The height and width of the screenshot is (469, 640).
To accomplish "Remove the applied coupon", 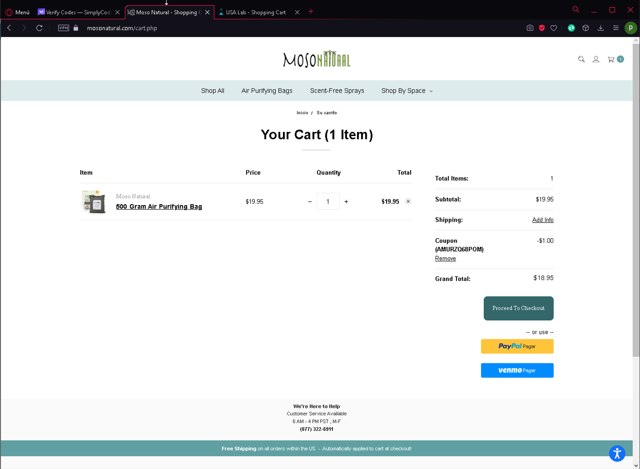I will tap(445, 258).
